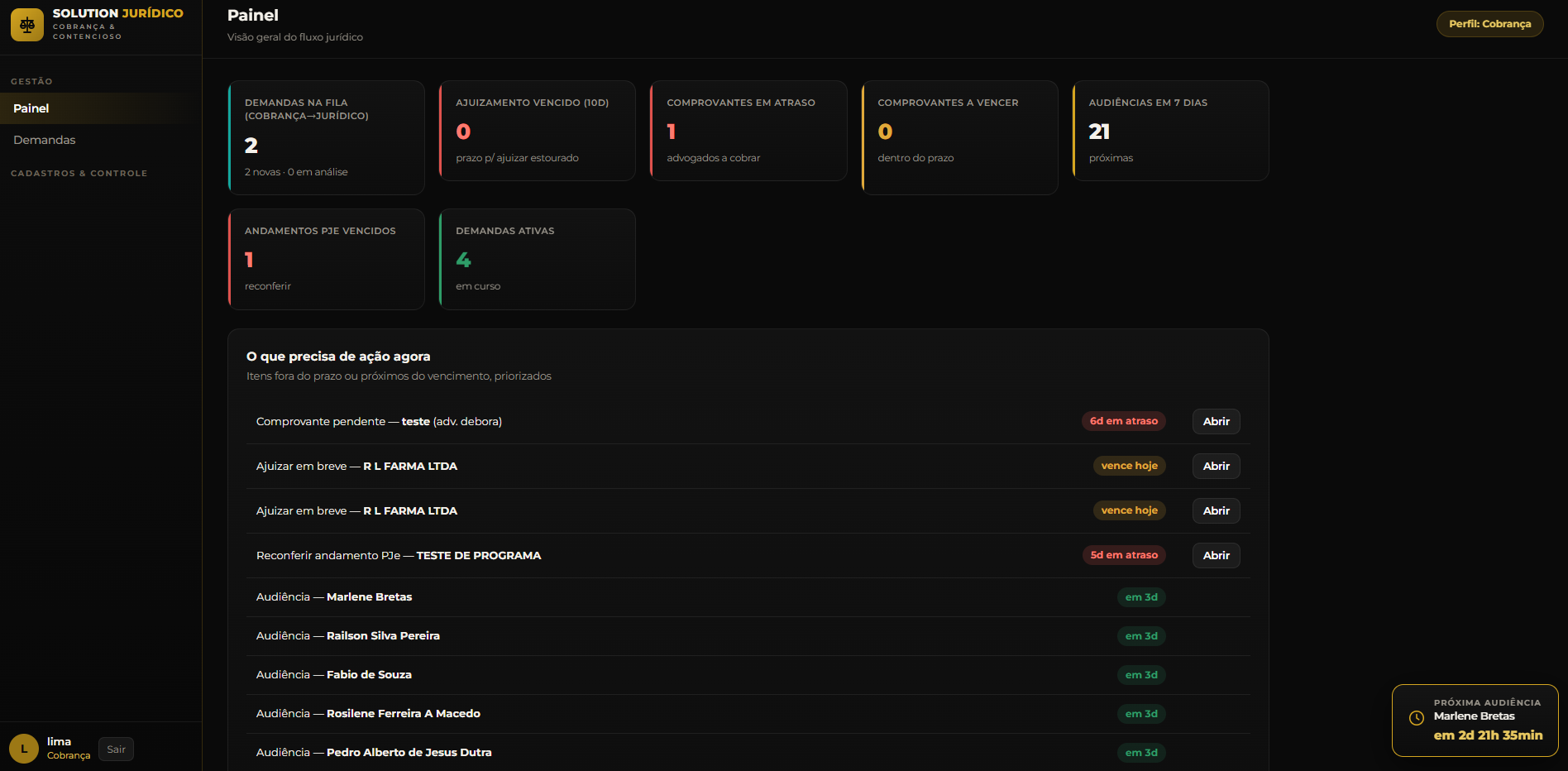Click em 3d badge on Marlene Bretas row
This screenshot has width=1568, height=771.
[x=1141, y=597]
